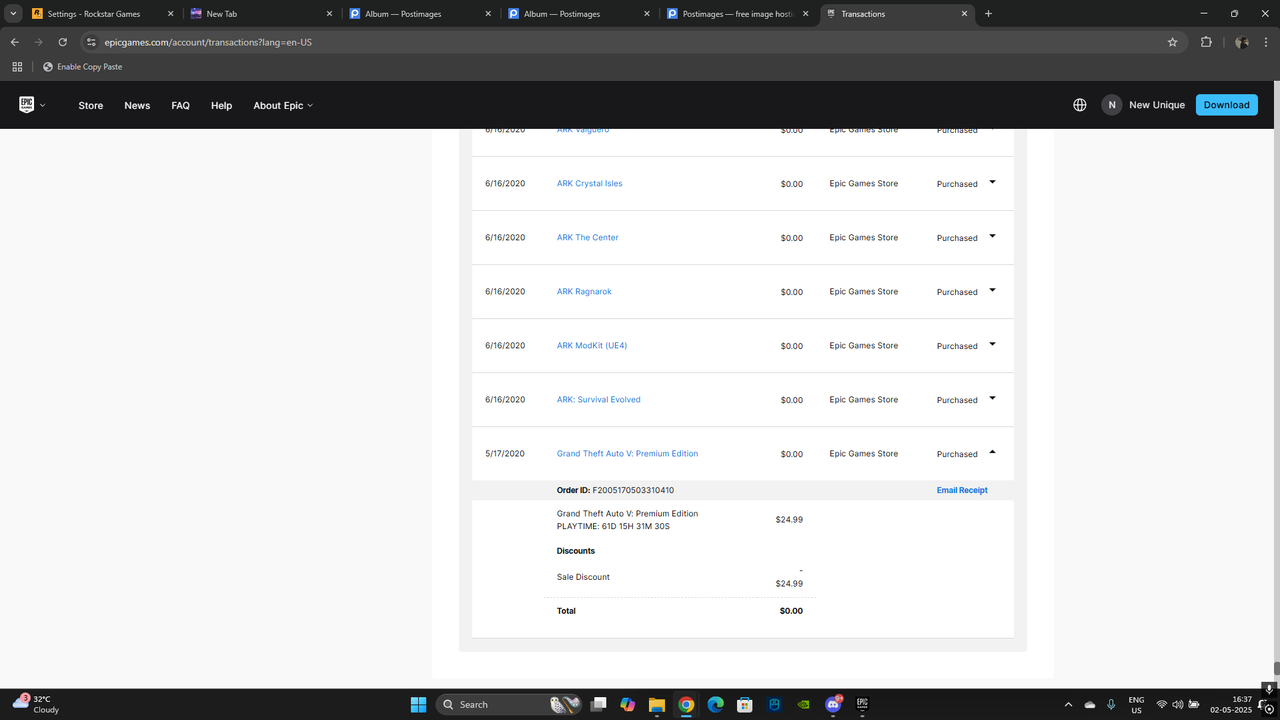Image resolution: width=1280 pixels, height=720 pixels.
Task: Open Epic Games Launcher from the taskbar
Action: click(x=862, y=704)
